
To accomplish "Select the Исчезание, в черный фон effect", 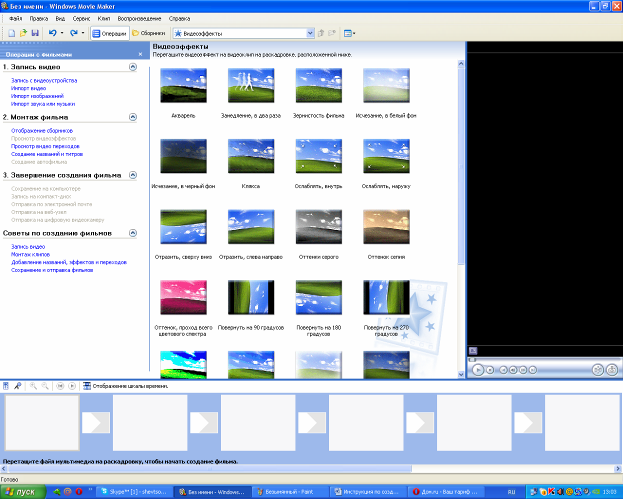I will tap(183, 156).
